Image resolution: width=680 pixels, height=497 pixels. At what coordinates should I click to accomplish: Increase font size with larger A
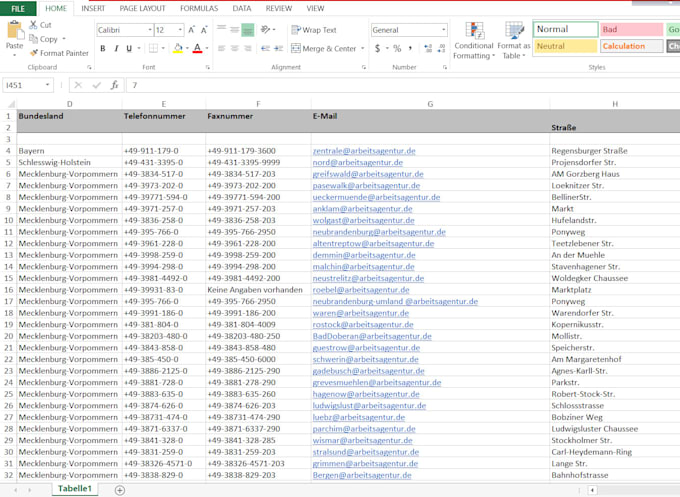coord(191,30)
